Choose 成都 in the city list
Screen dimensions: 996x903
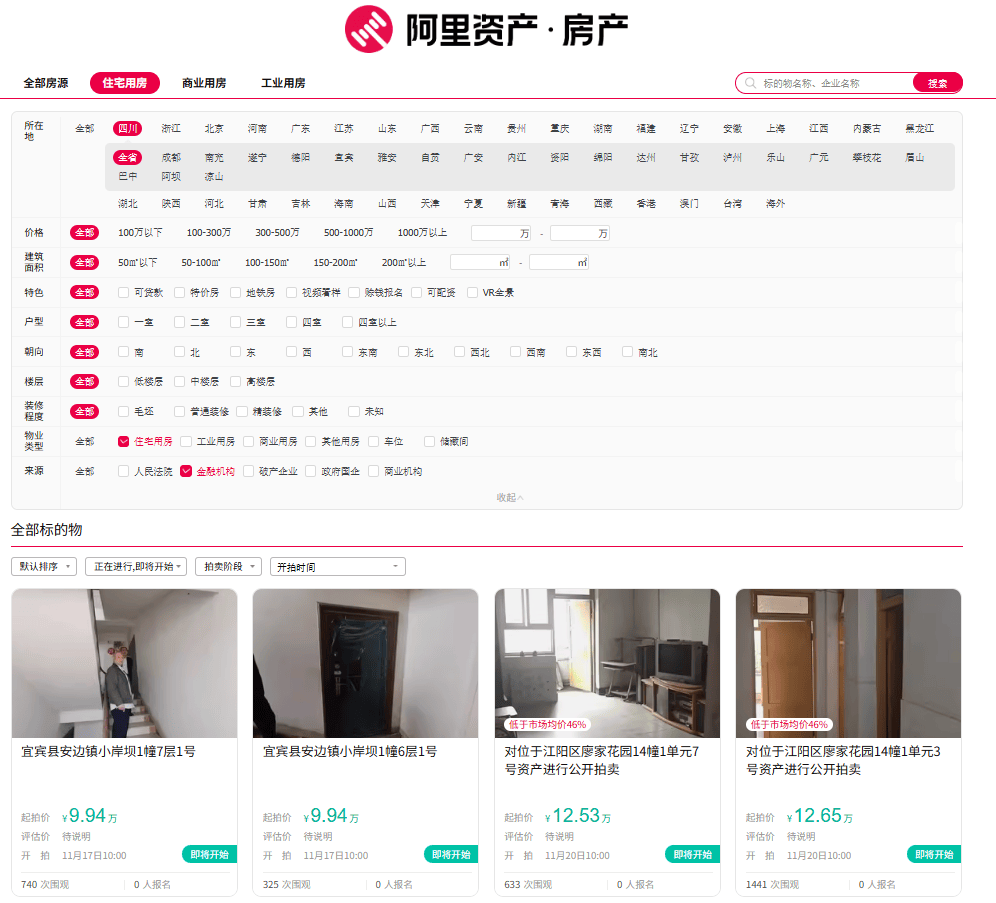(171, 157)
